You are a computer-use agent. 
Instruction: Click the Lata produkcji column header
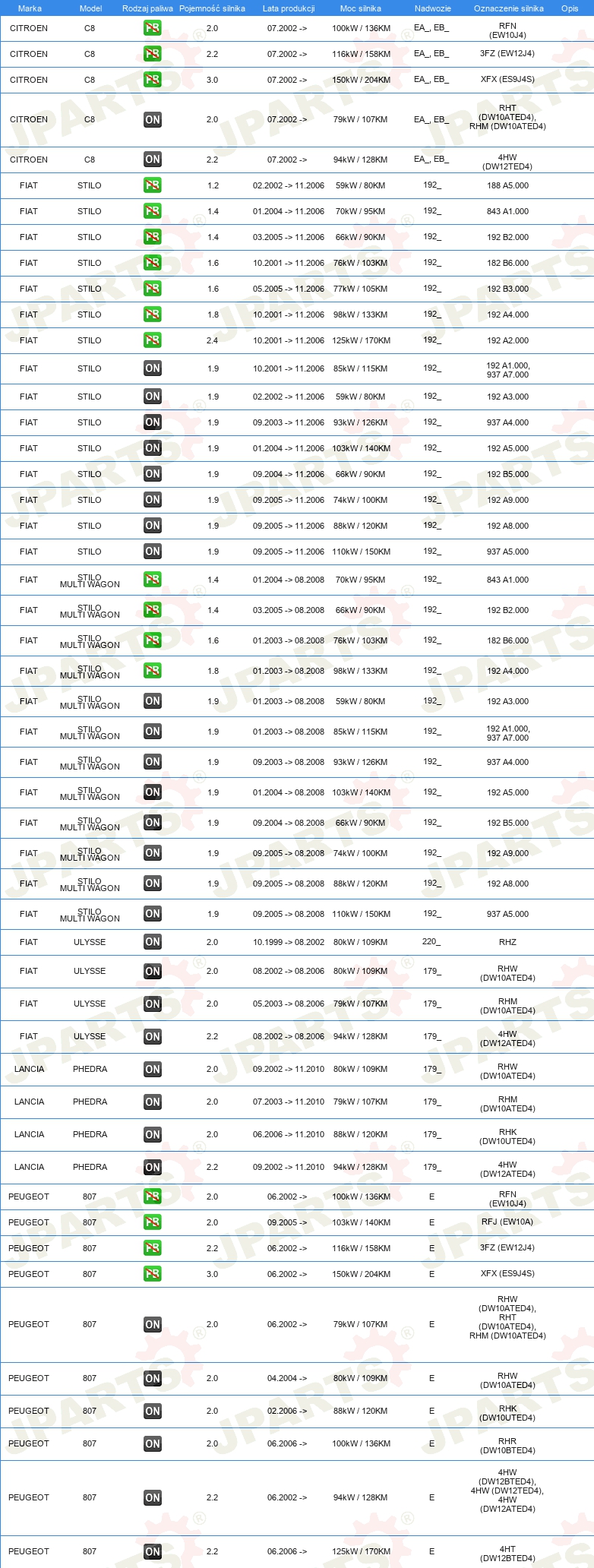coord(289,8)
